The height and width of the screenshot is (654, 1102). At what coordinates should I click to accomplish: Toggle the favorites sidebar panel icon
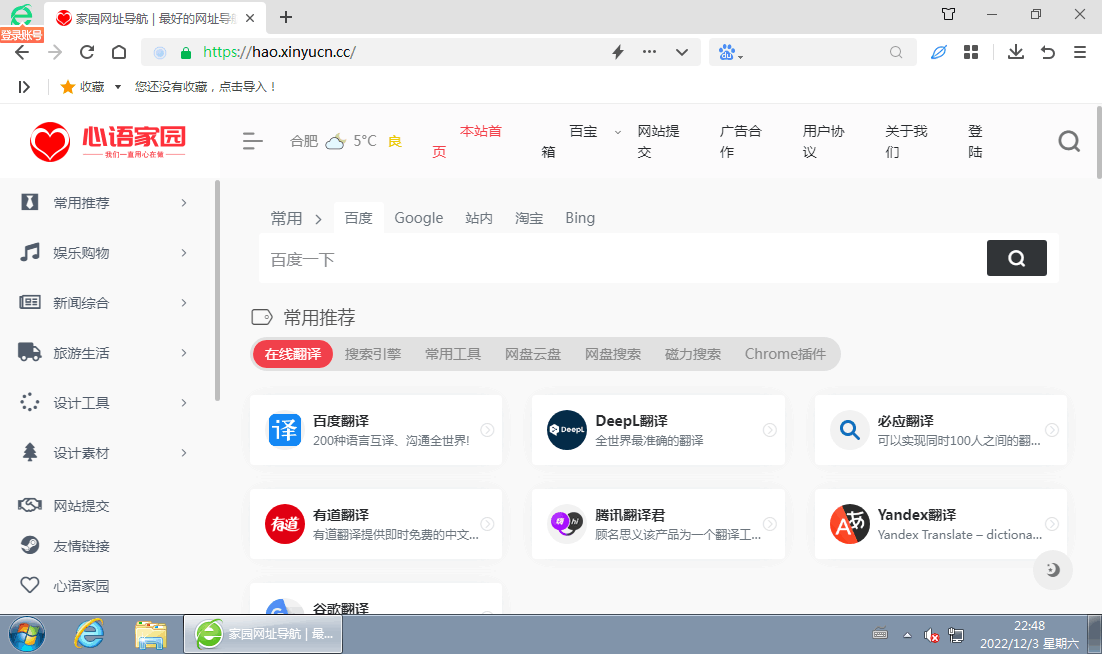click(x=24, y=87)
